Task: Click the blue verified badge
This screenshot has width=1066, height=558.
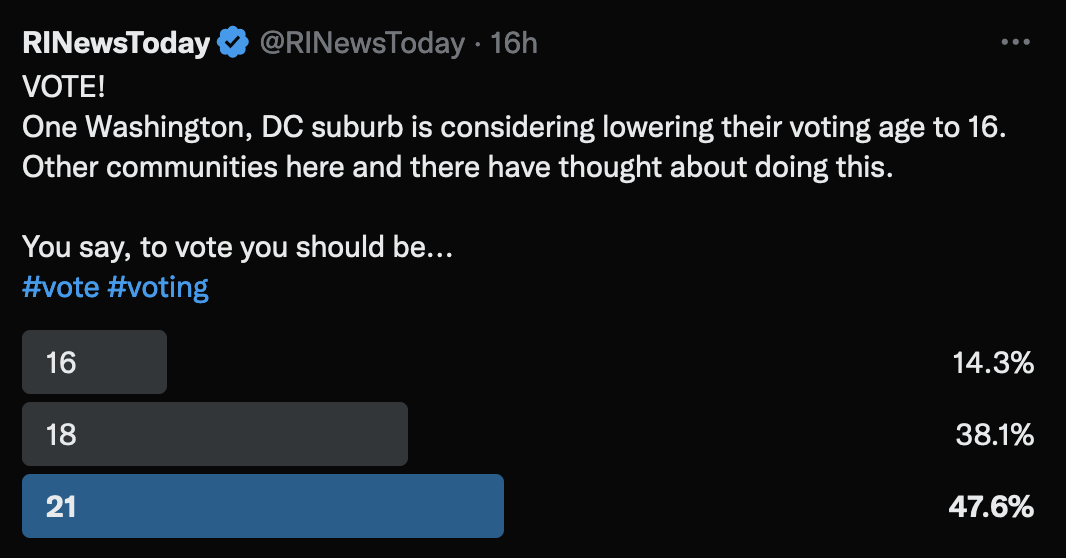Action: [x=234, y=43]
